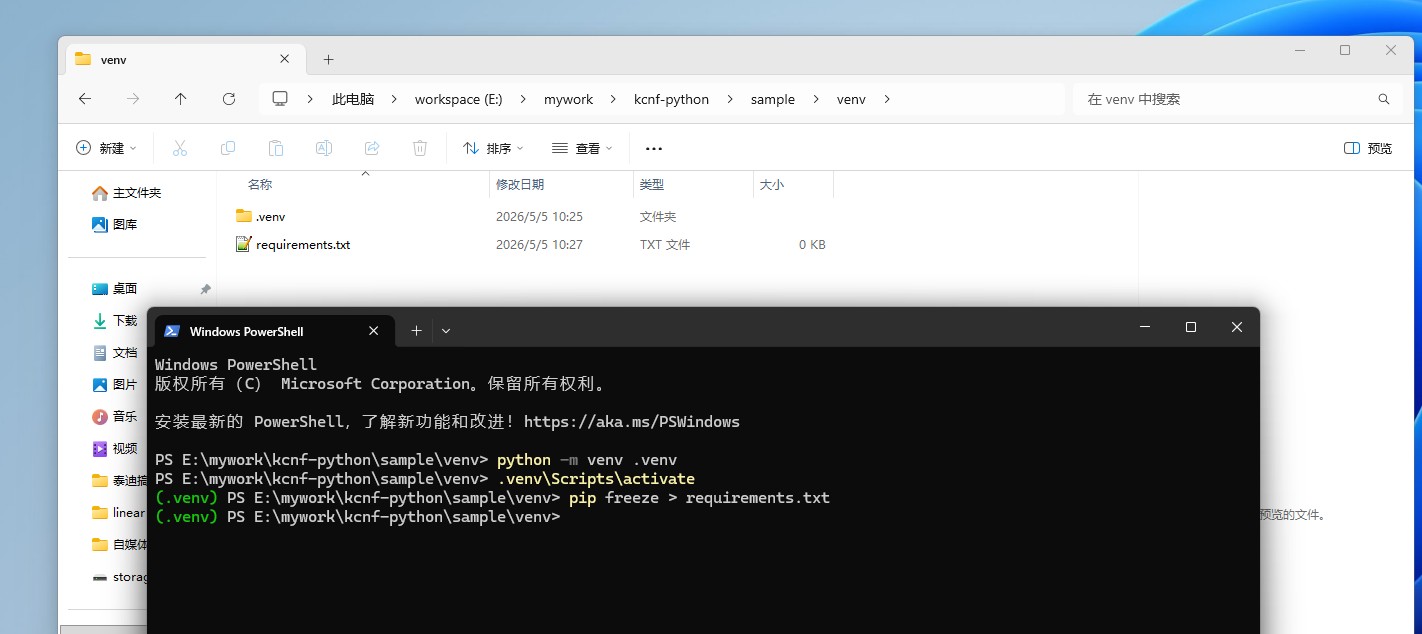
Task: Click the Copy icon in toolbar
Action: coord(228,148)
